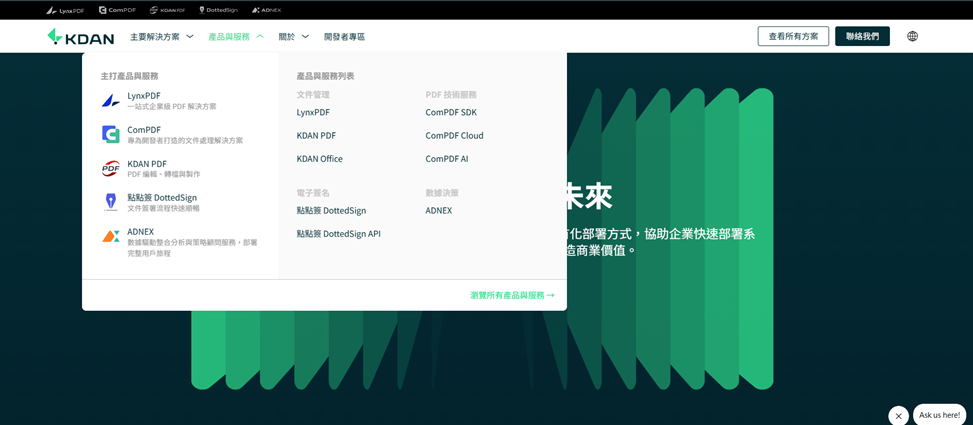Close the chat bubble with X icon
The height and width of the screenshot is (425, 973).
[x=898, y=416]
